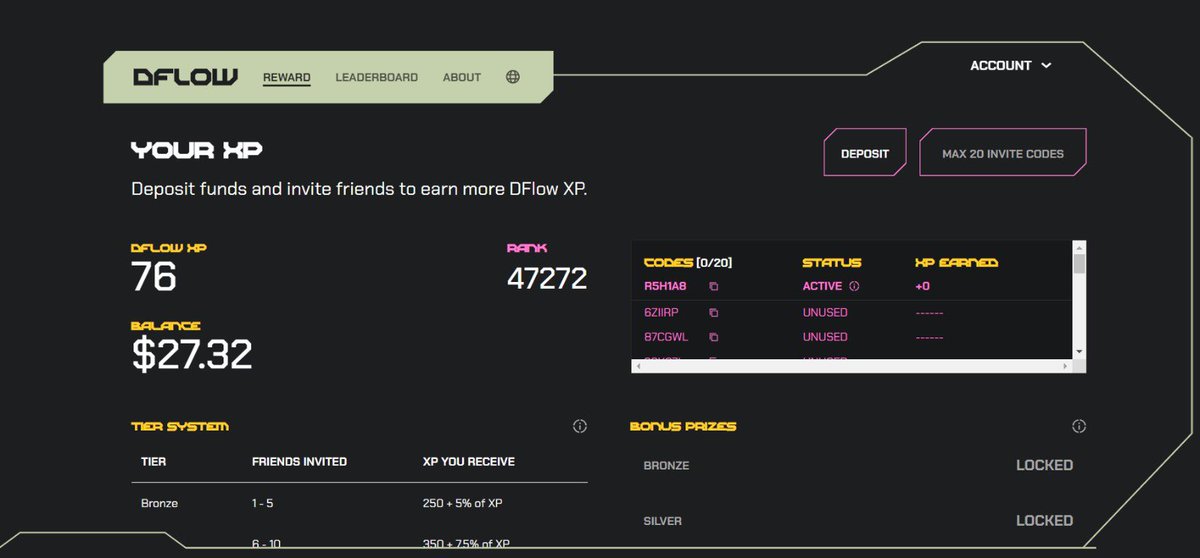Switch to the Reward tab
The image size is (1200, 558).
tap(287, 77)
